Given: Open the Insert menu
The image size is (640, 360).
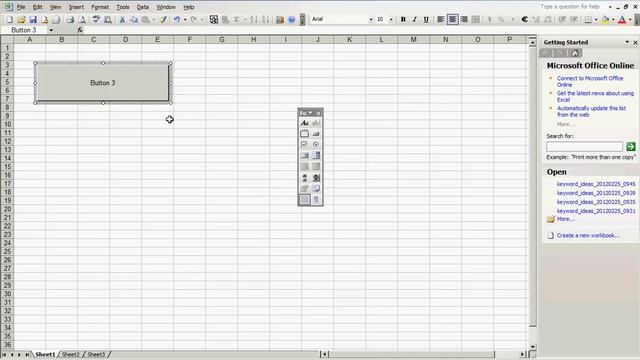Looking at the screenshot, I should point(76,7).
